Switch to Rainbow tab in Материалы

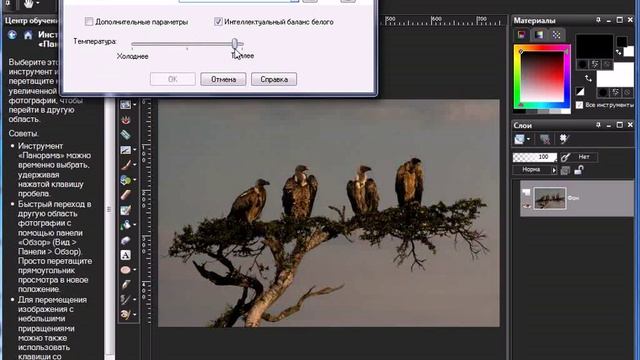(539, 35)
